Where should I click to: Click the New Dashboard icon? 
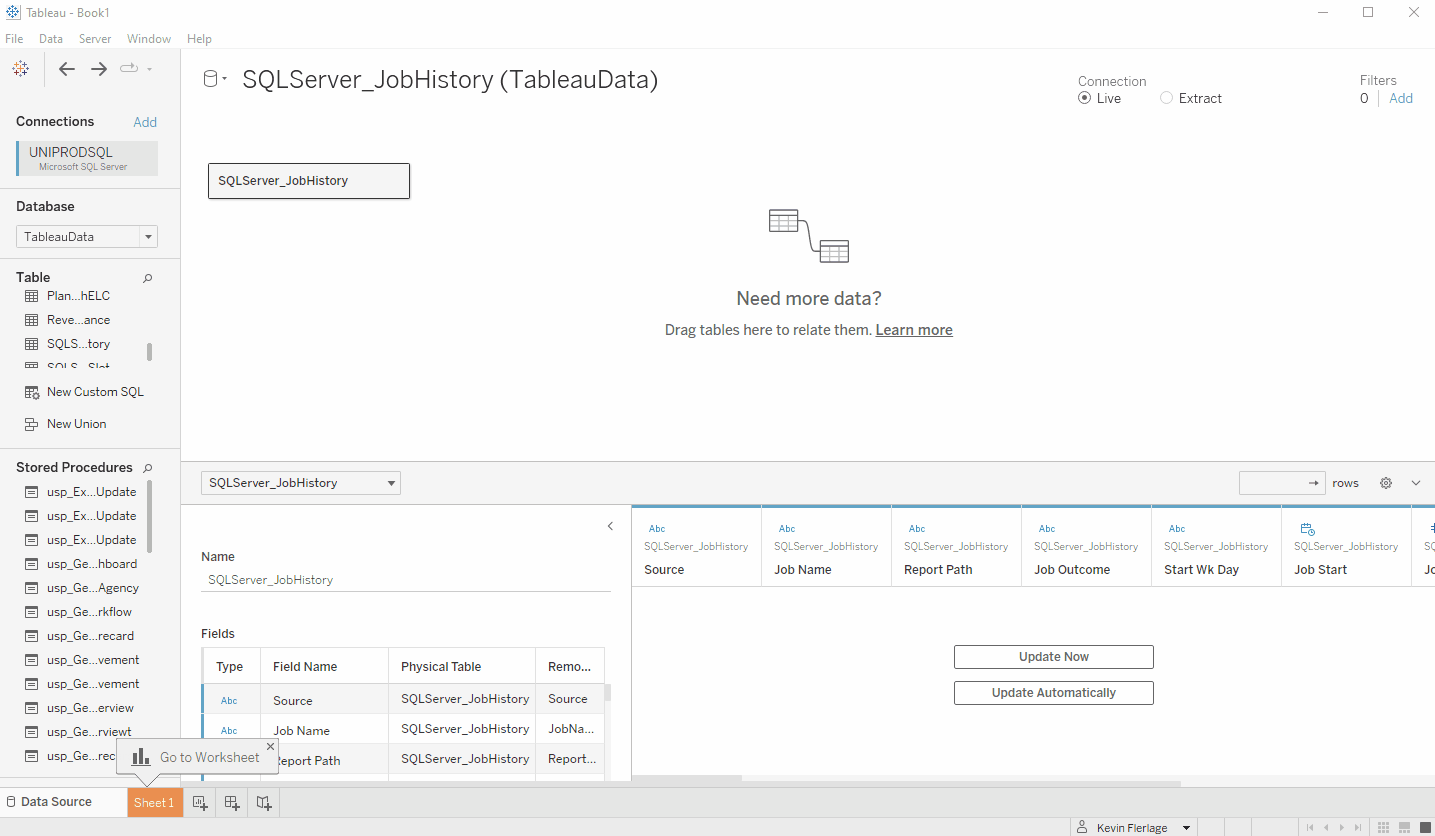(x=232, y=802)
